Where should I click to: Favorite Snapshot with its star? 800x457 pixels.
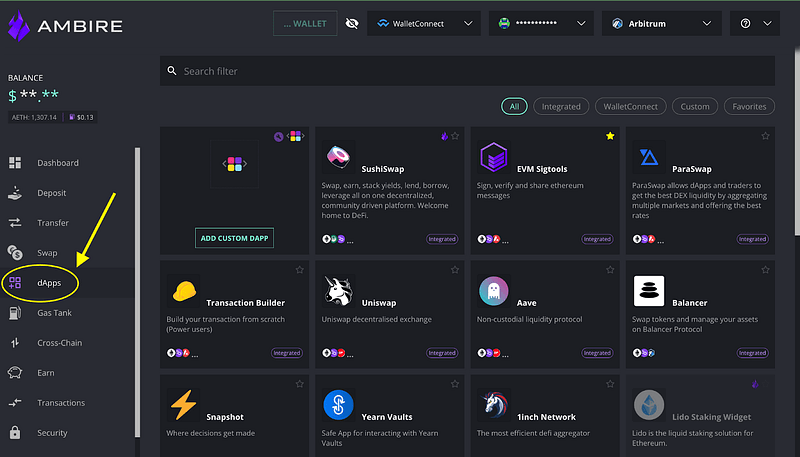pyautogui.click(x=299, y=384)
